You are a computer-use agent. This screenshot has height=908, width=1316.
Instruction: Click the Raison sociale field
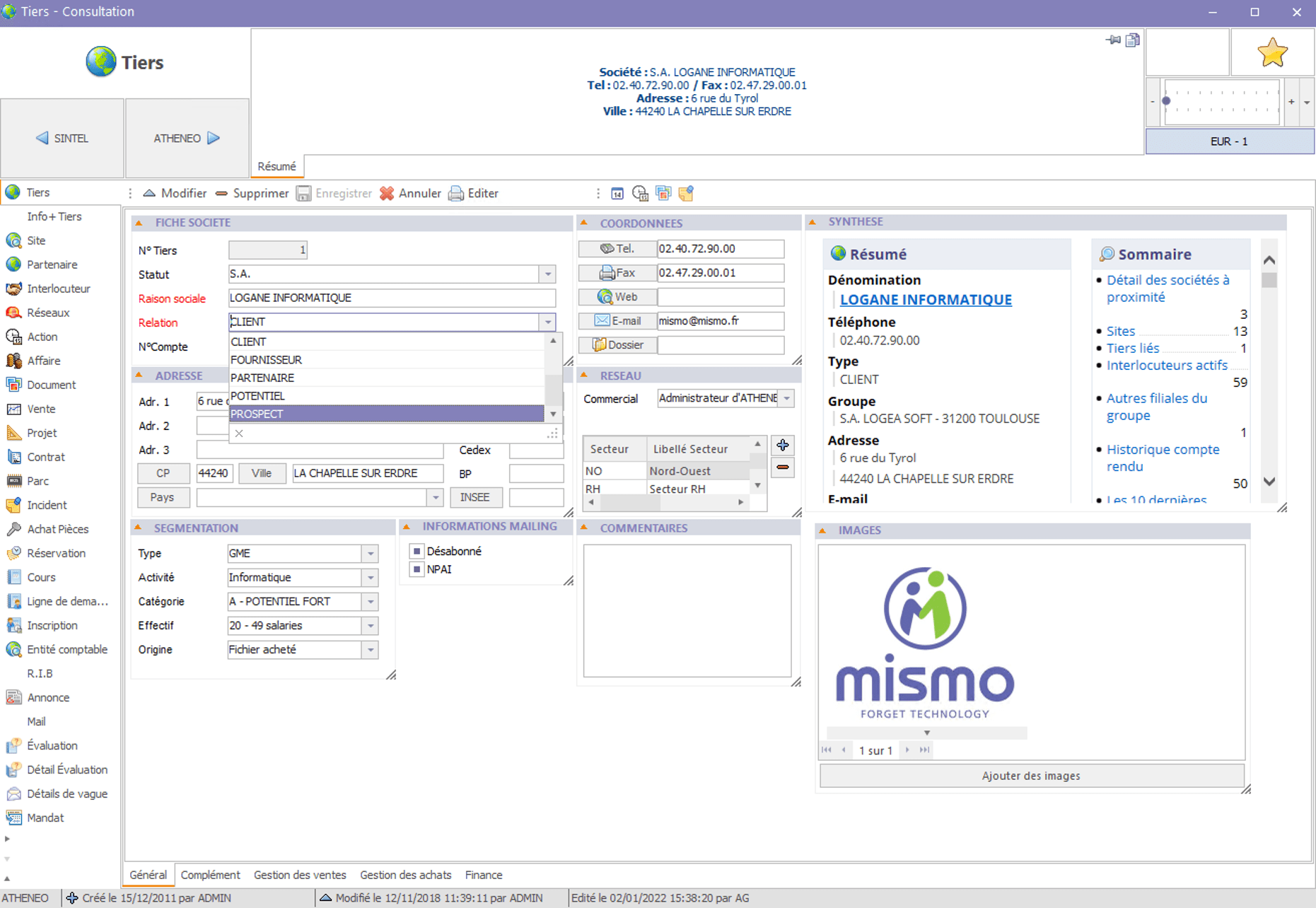(392, 298)
